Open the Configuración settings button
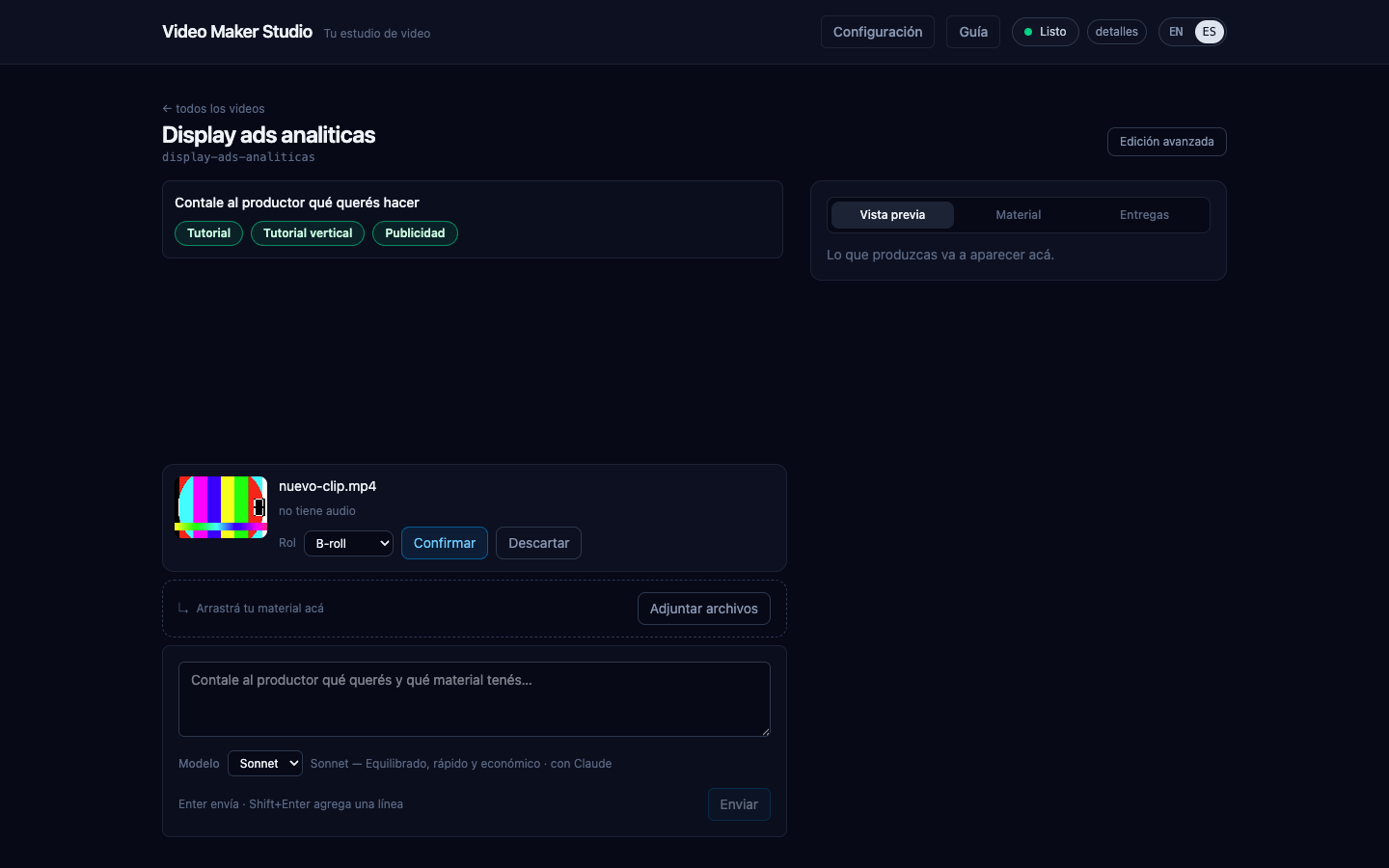 (x=878, y=32)
